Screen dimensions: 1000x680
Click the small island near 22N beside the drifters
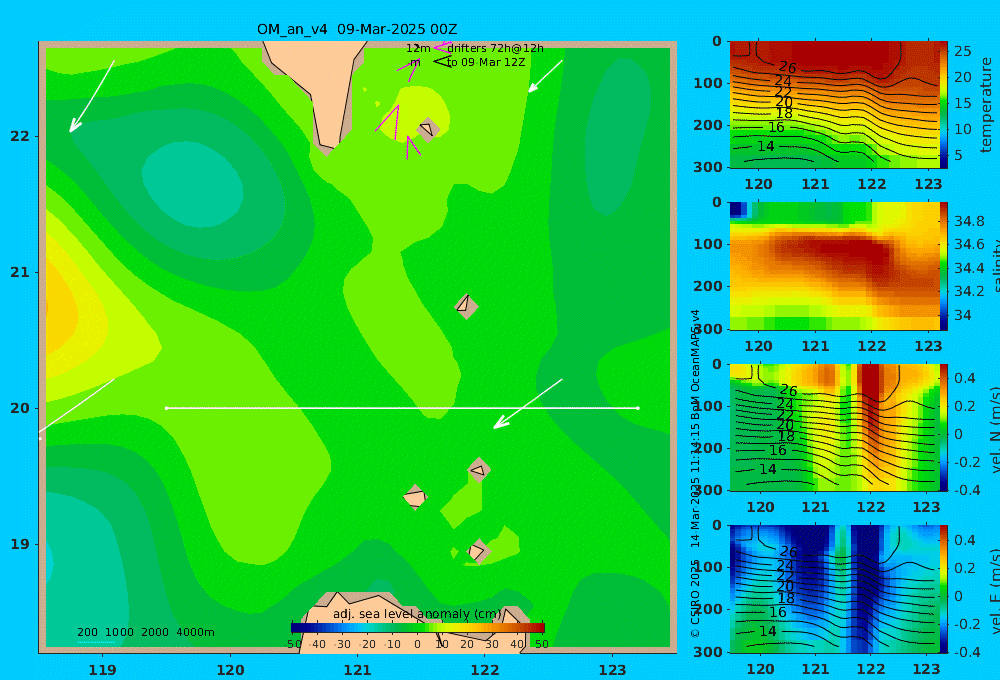click(427, 129)
